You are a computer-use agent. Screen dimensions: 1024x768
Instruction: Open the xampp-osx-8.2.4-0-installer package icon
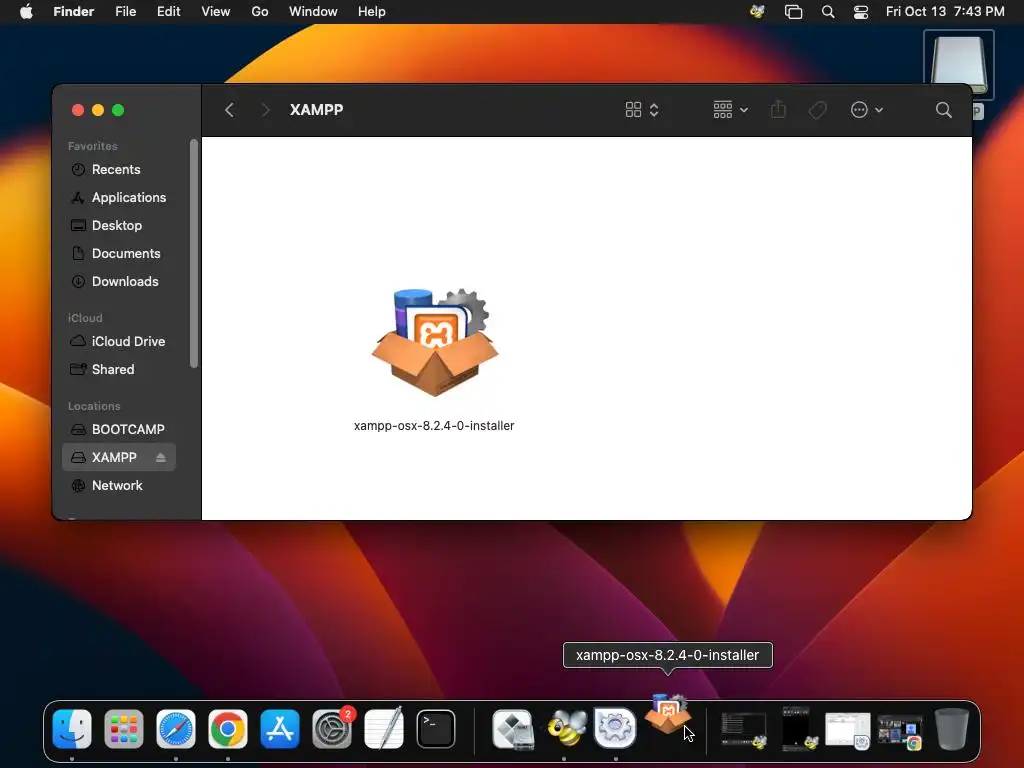pyautogui.click(x=435, y=342)
